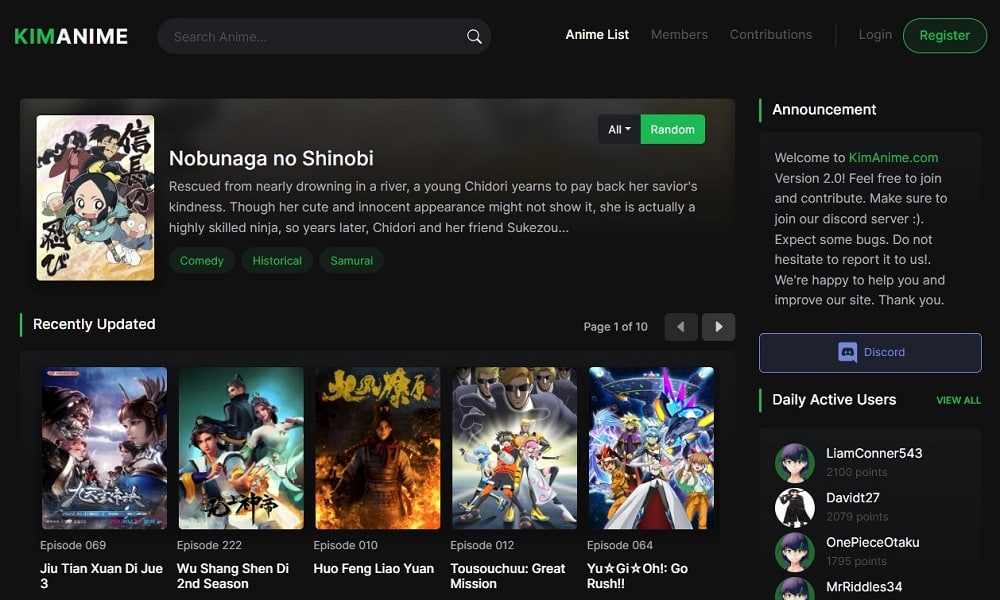The width and height of the screenshot is (1000, 600).
Task: Open the Members page
Action: (x=679, y=34)
